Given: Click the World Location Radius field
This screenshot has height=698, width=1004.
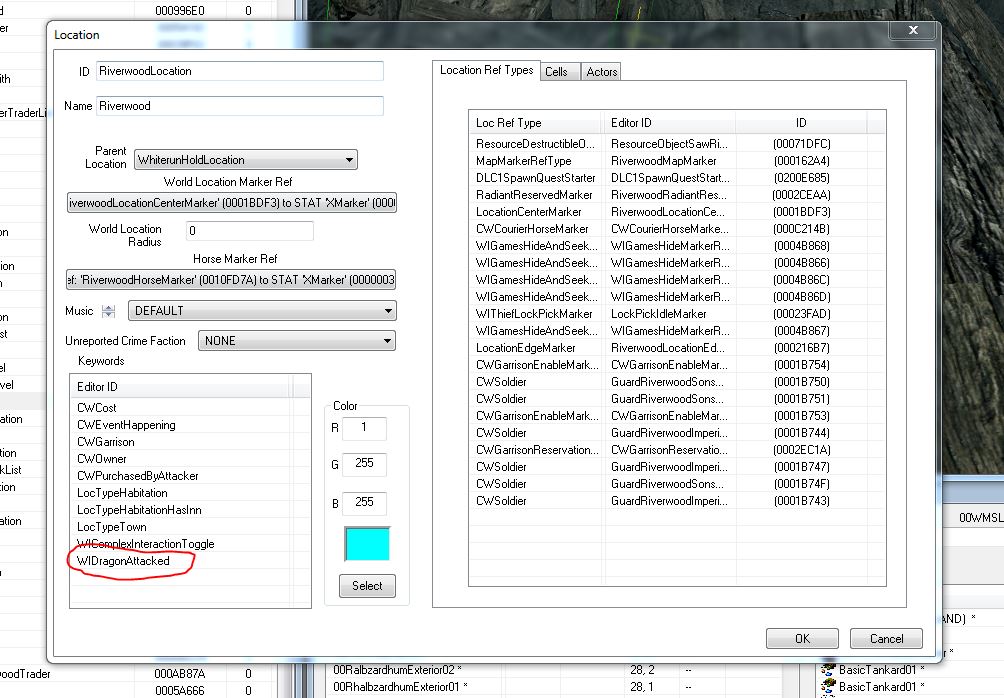Looking at the screenshot, I should pyautogui.click(x=249, y=231).
